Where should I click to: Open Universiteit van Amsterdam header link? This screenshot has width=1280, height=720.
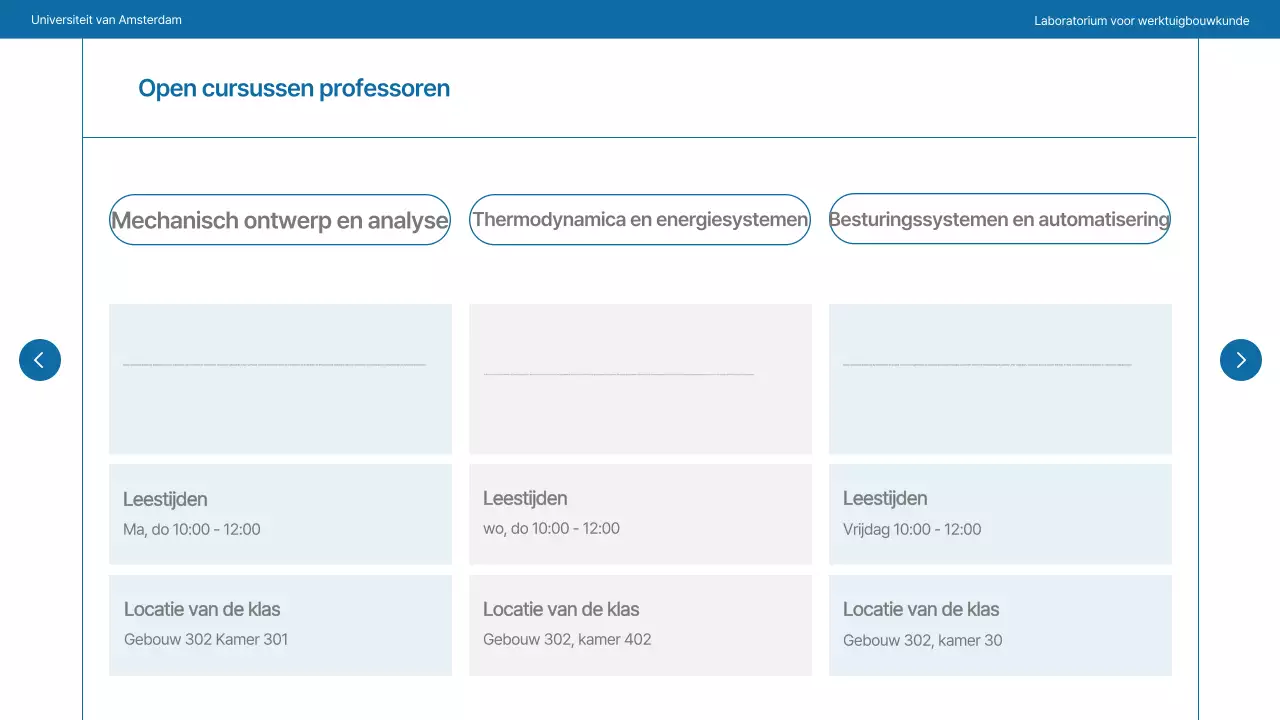click(107, 19)
